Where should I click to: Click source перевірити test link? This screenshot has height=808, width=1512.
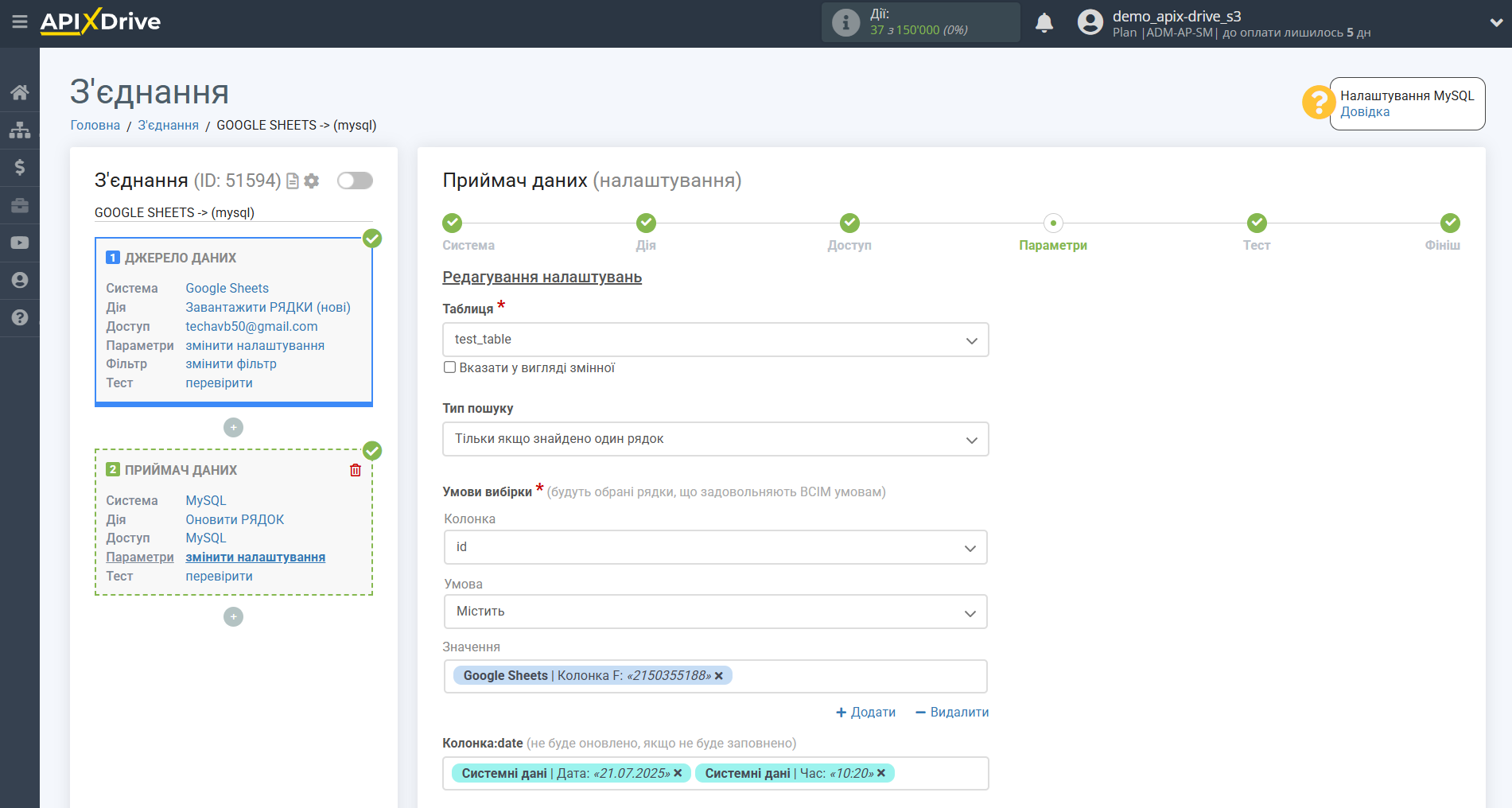[220, 383]
